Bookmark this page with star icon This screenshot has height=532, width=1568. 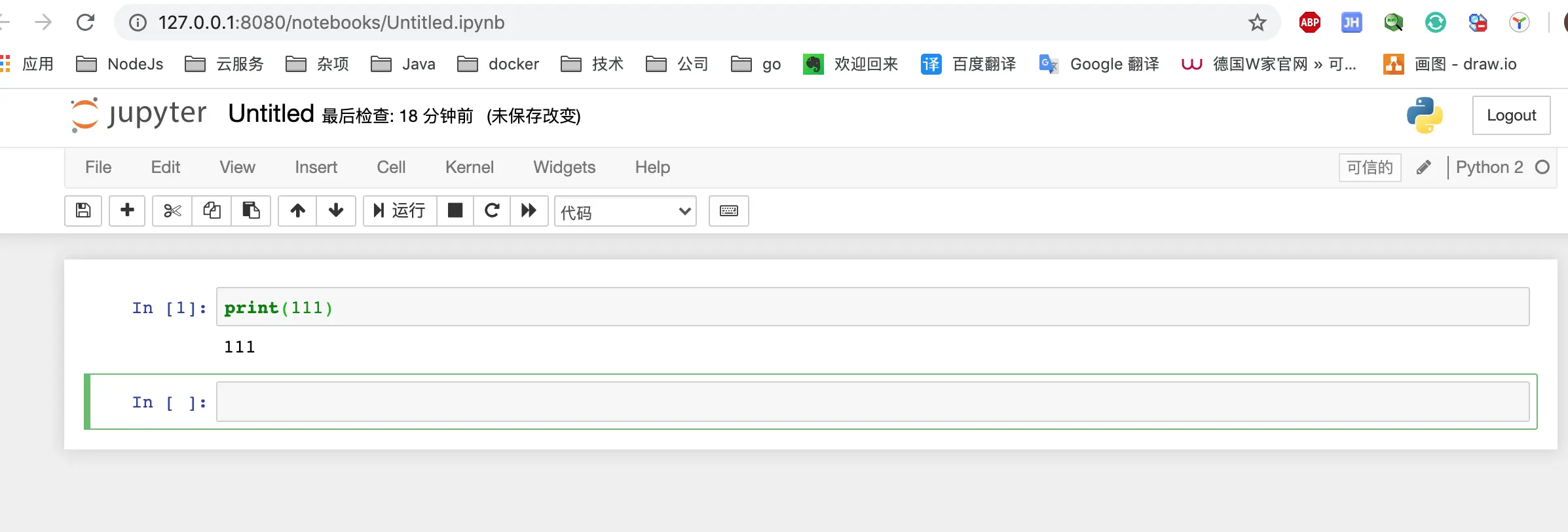click(x=1257, y=23)
